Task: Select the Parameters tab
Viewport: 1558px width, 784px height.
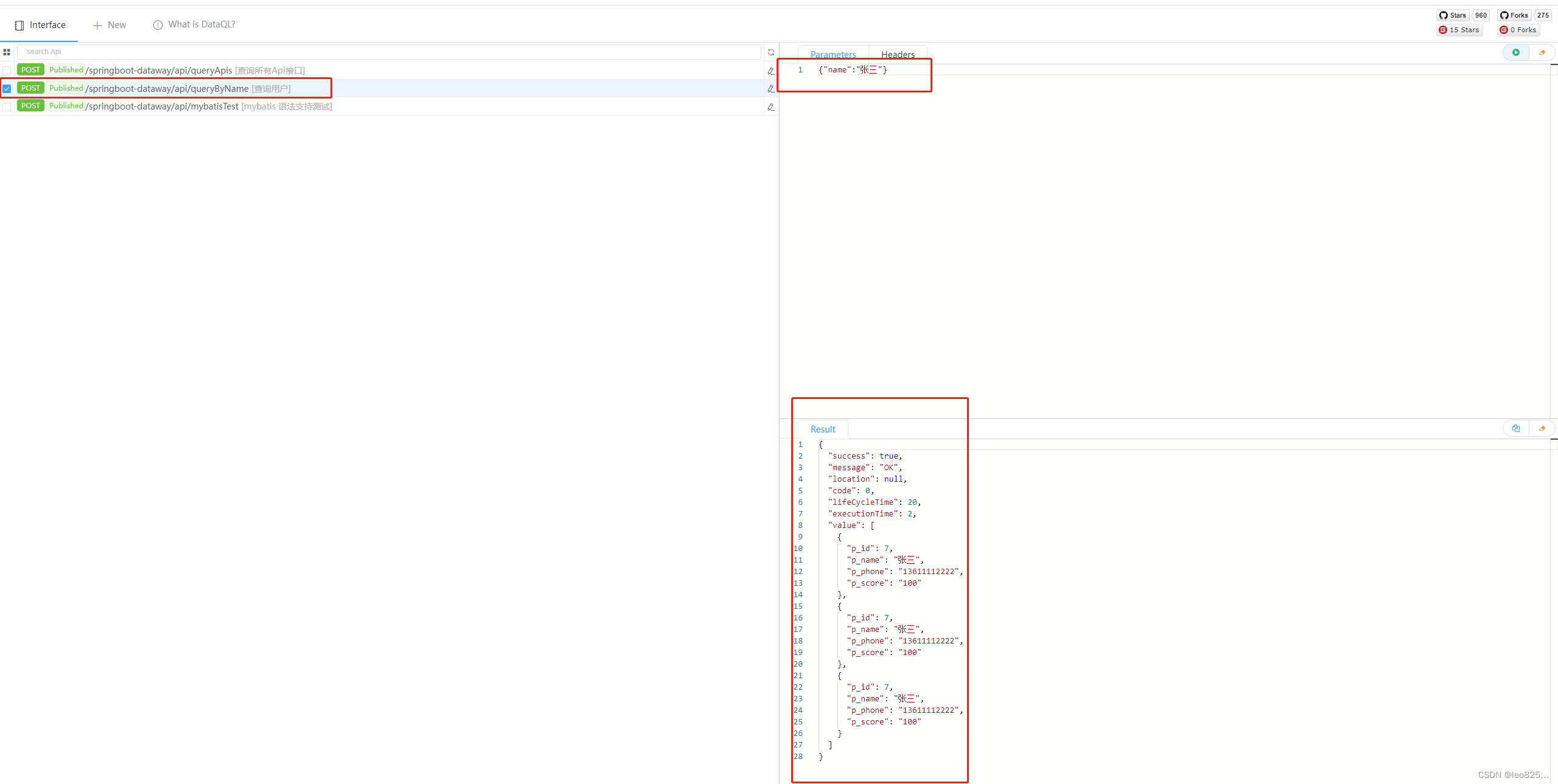Action: point(833,54)
